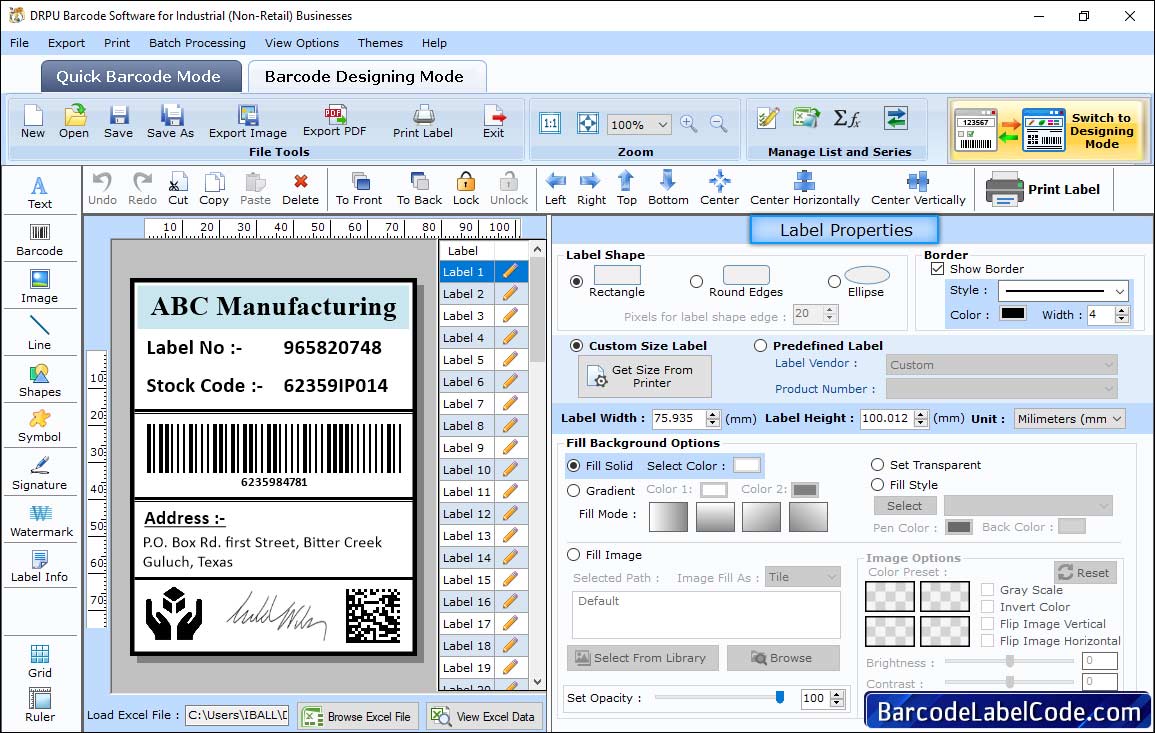Open Batch Processing menu
This screenshot has width=1155, height=733.
pos(197,43)
